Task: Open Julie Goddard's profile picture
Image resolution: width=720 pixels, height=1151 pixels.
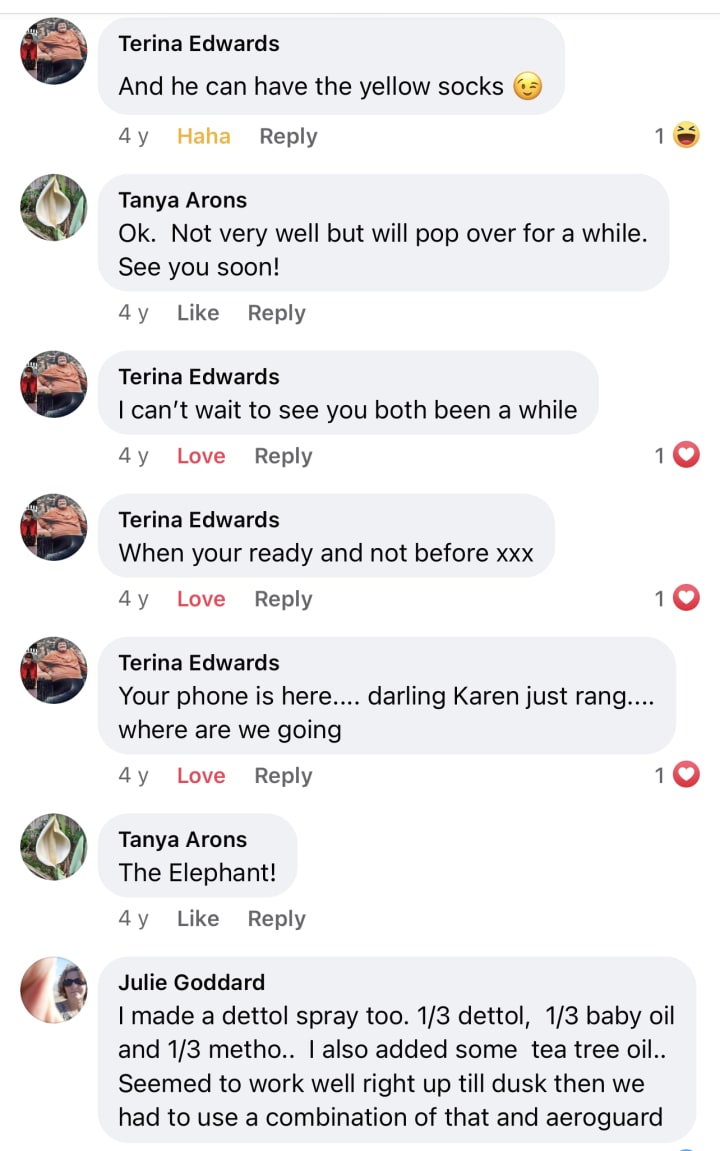Action: point(54,990)
